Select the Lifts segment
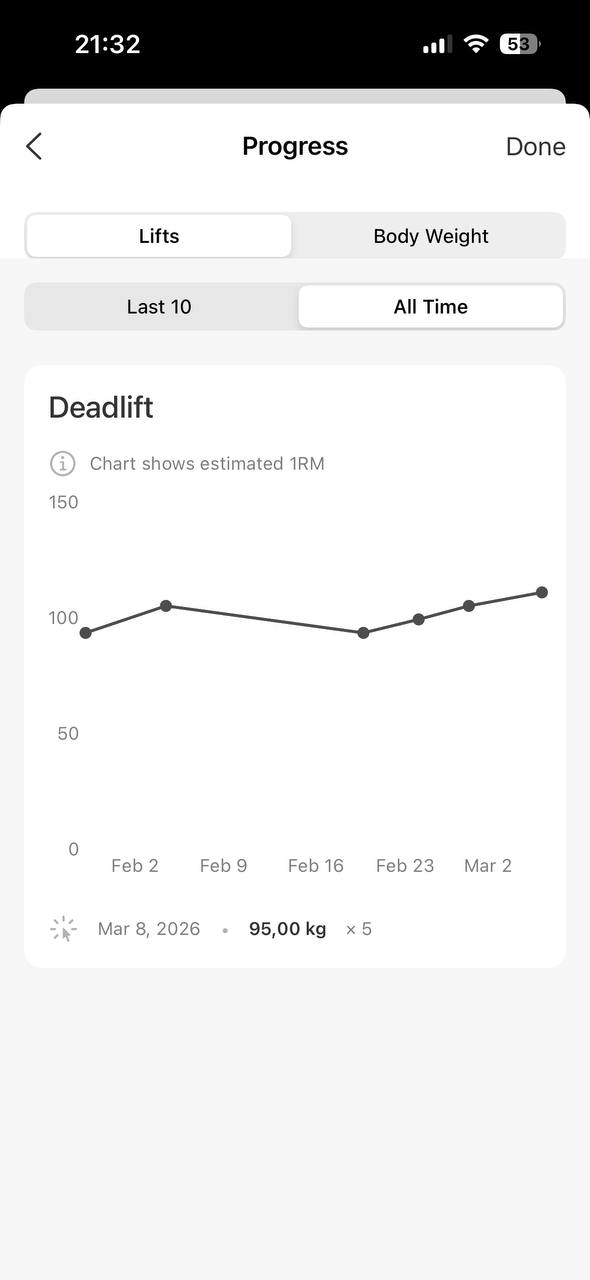This screenshot has height=1280, width=590. (159, 236)
